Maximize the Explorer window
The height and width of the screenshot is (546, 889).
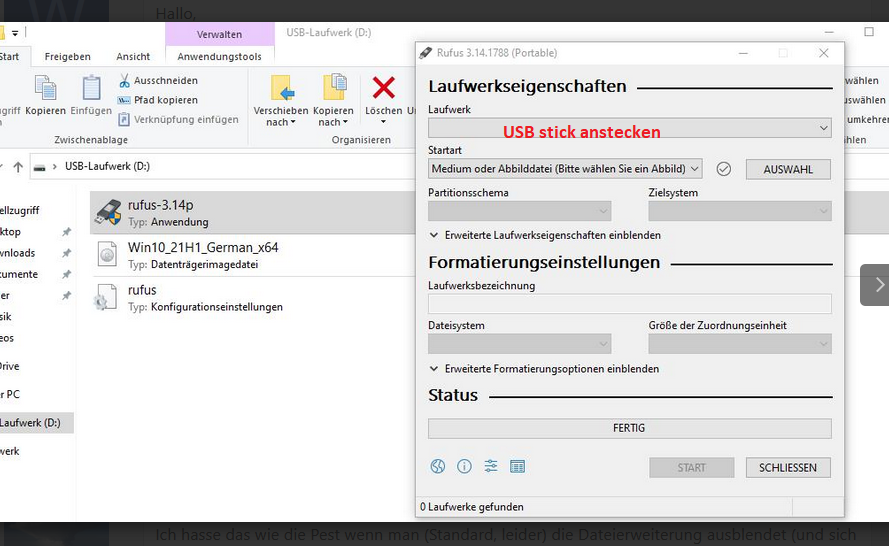tap(869, 32)
